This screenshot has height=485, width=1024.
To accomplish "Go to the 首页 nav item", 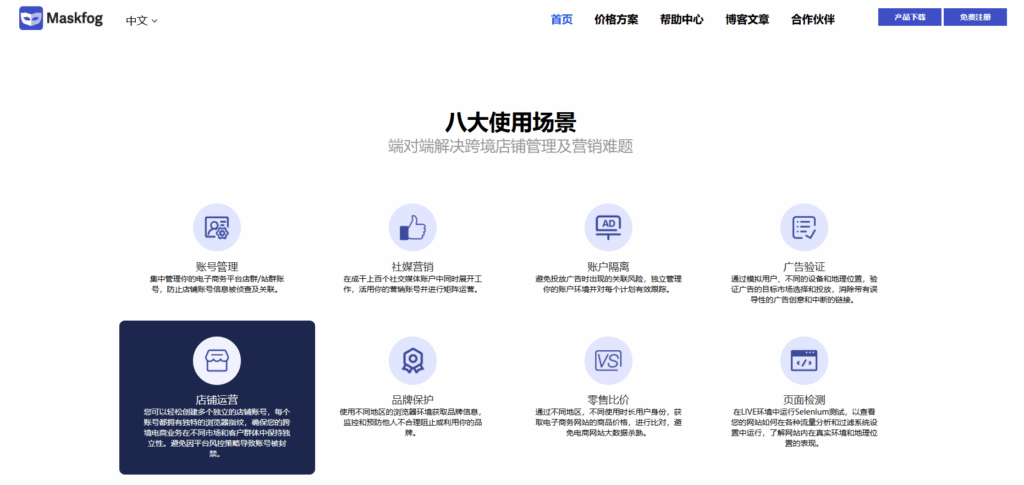I will tap(562, 20).
